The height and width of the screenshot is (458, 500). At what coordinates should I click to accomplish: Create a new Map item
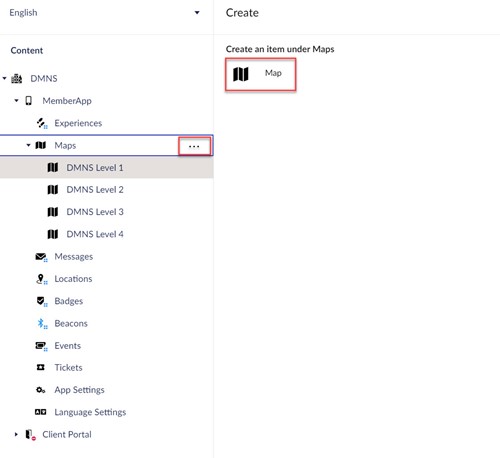pyautogui.click(x=260, y=74)
